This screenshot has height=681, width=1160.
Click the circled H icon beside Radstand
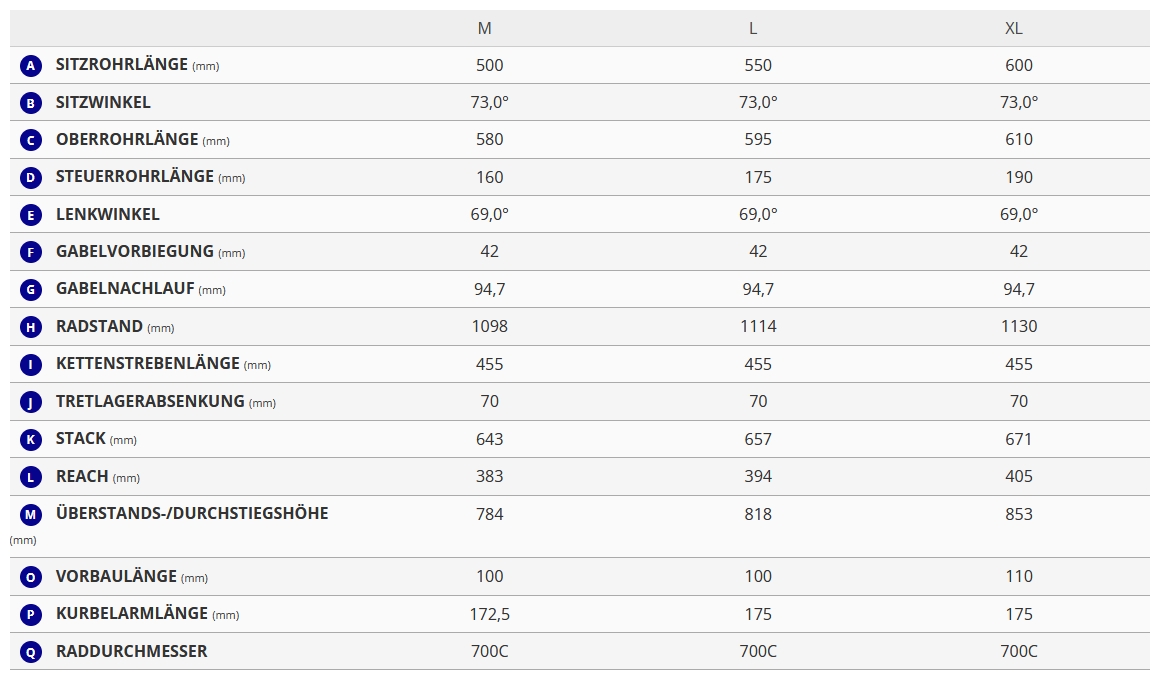31,327
